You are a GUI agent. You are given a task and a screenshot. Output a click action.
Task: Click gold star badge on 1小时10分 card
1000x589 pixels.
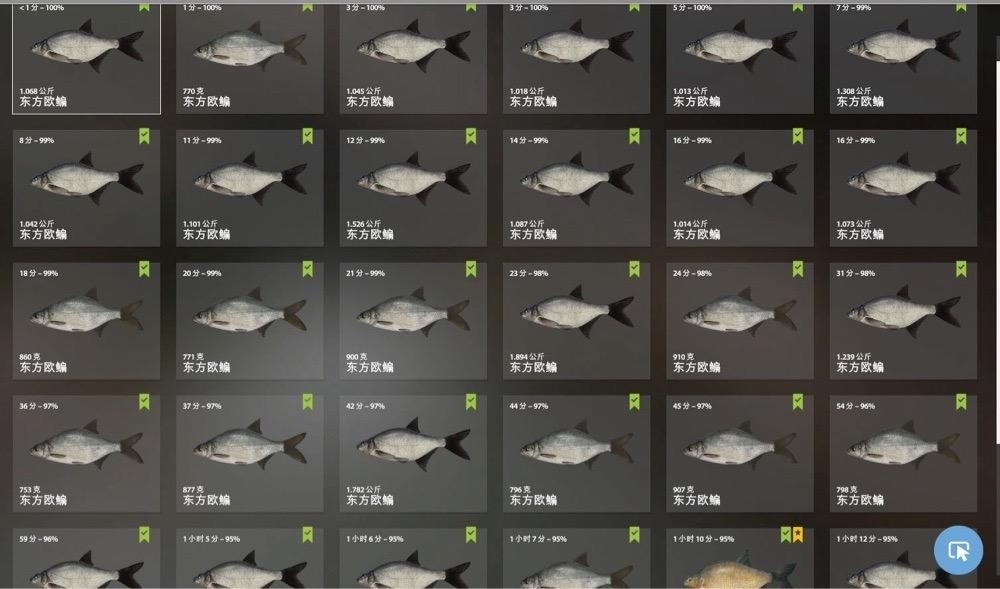point(798,535)
